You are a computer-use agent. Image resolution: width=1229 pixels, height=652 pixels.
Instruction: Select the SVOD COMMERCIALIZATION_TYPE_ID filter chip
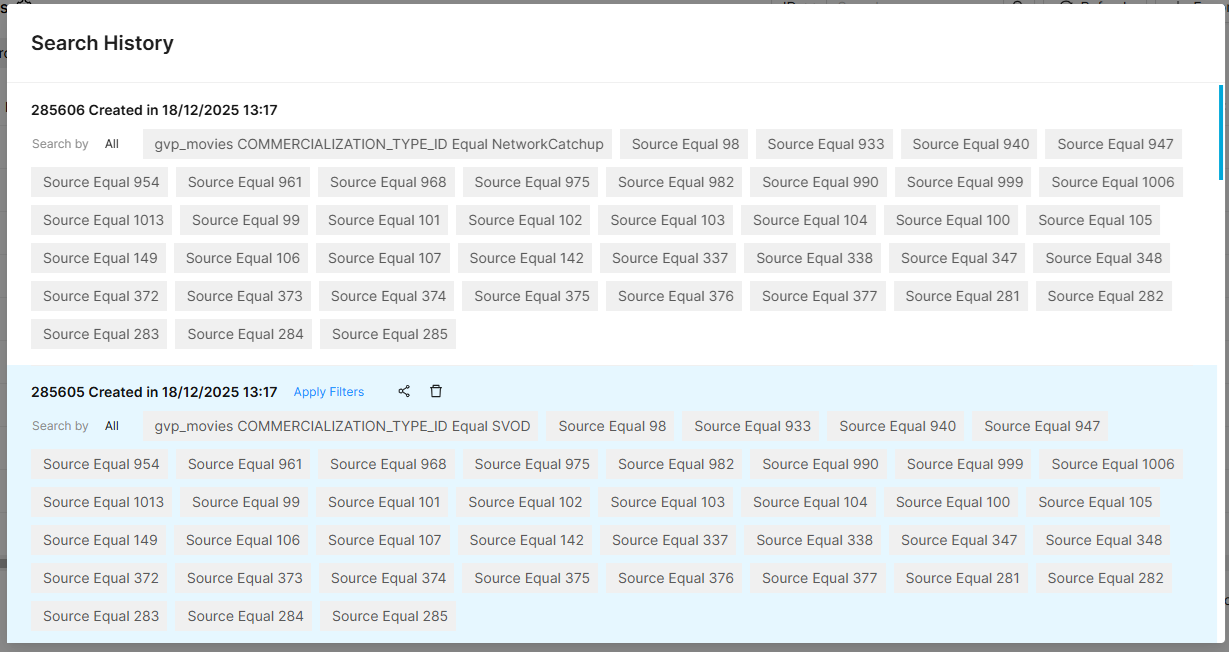coord(342,426)
